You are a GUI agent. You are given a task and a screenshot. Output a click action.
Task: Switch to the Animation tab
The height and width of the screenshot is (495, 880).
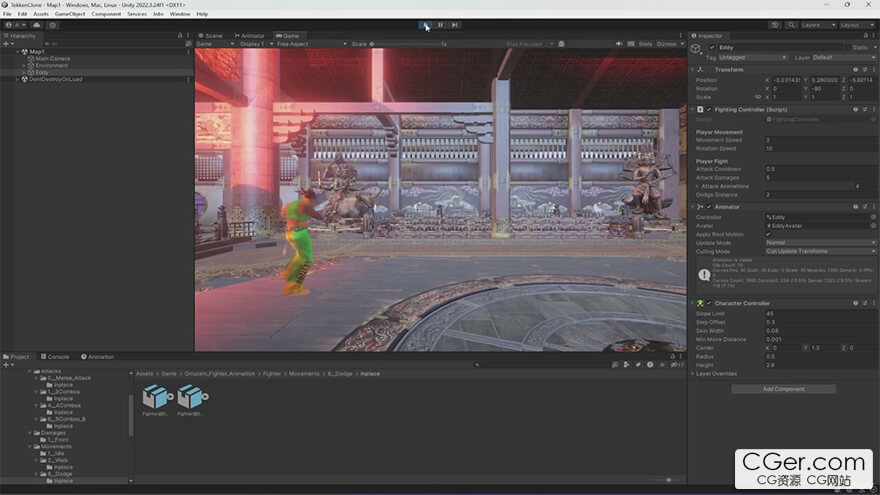pos(98,356)
